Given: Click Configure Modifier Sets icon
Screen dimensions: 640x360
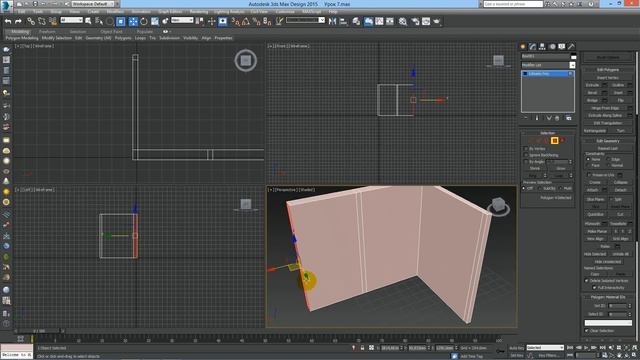Looking at the screenshot, I should click(x=569, y=118).
